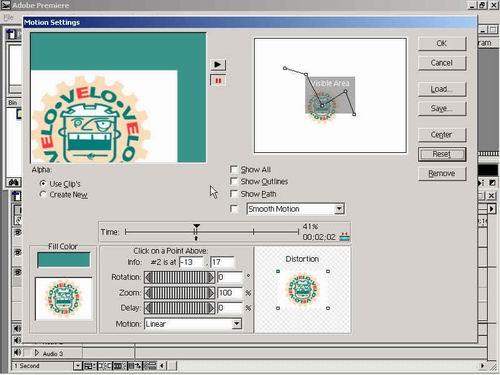Click the Delay slider right arrow
This screenshot has height=375, width=500.
211,308
